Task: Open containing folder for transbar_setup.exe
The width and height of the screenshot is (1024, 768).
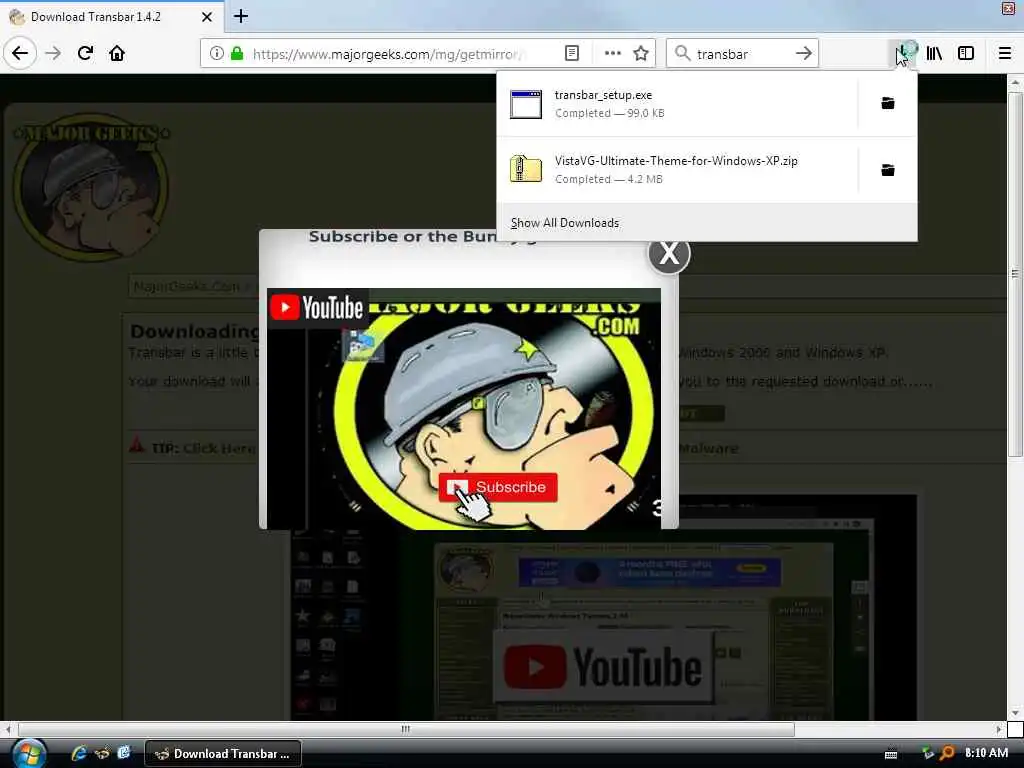Action: point(888,103)
